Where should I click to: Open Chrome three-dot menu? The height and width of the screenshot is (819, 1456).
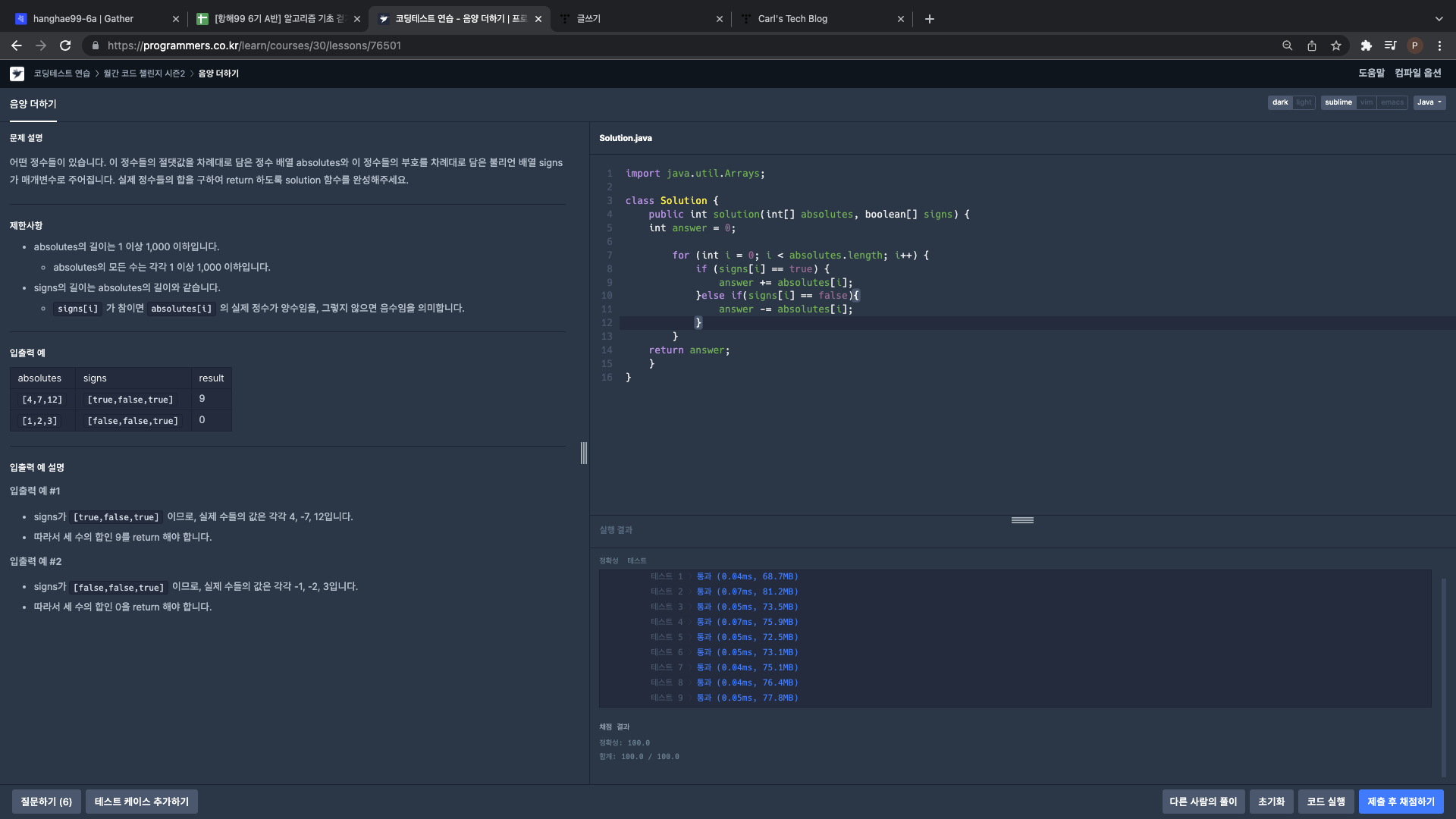click(x=1439, y=45)
